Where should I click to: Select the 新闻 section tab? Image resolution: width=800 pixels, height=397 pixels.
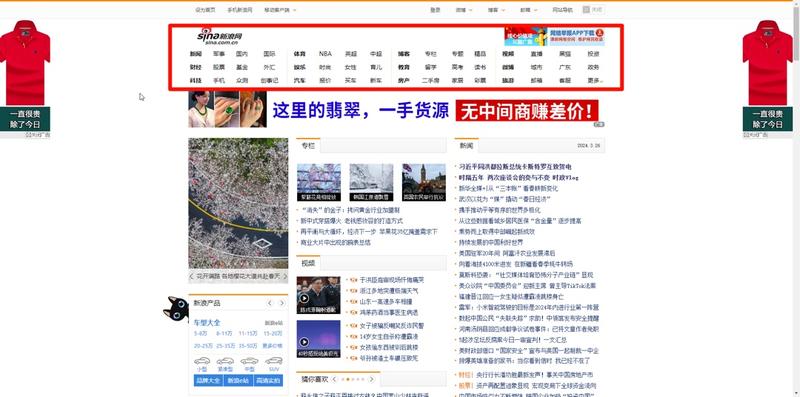click(x=466, y=146)
